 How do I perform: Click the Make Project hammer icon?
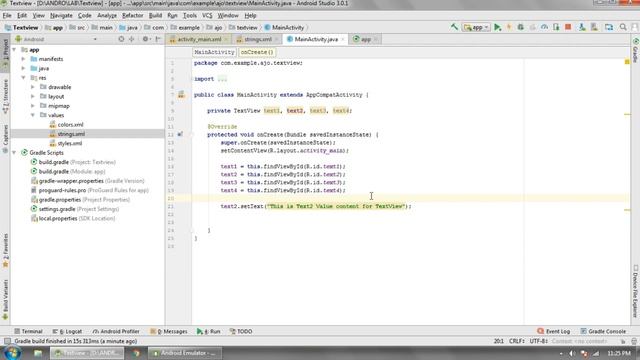coord(454,27)
